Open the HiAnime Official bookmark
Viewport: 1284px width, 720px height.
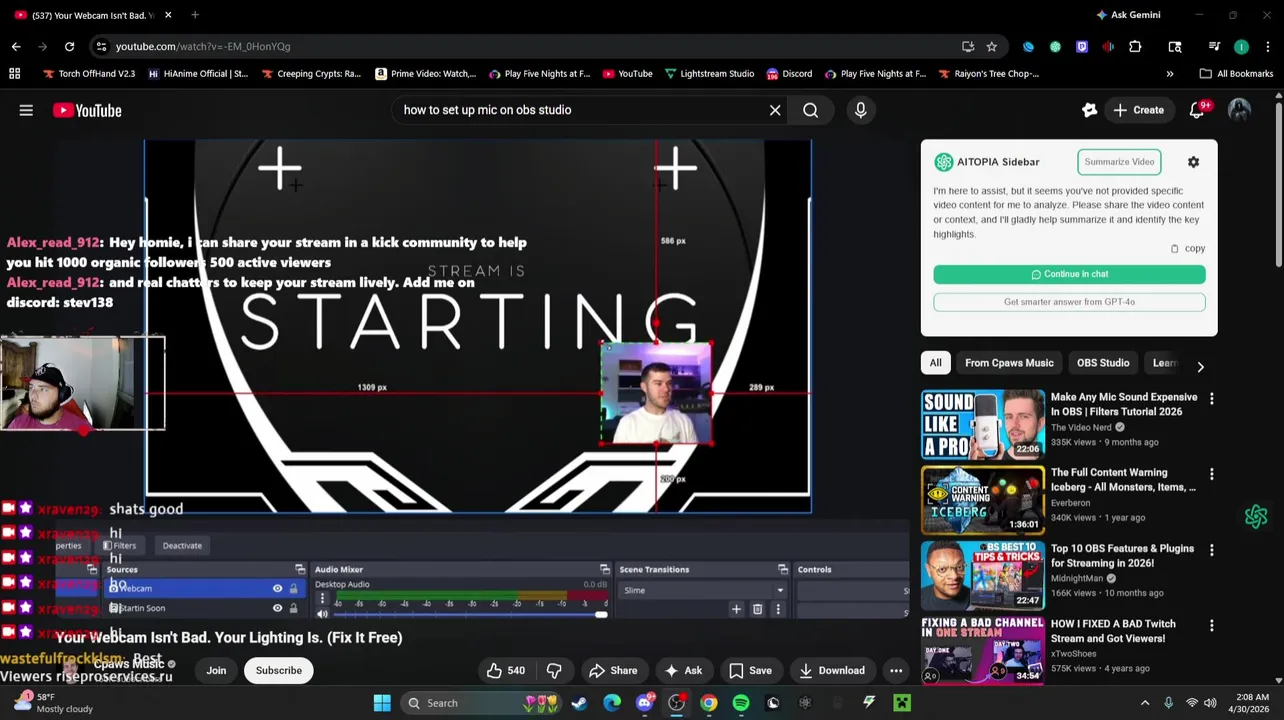198,73
